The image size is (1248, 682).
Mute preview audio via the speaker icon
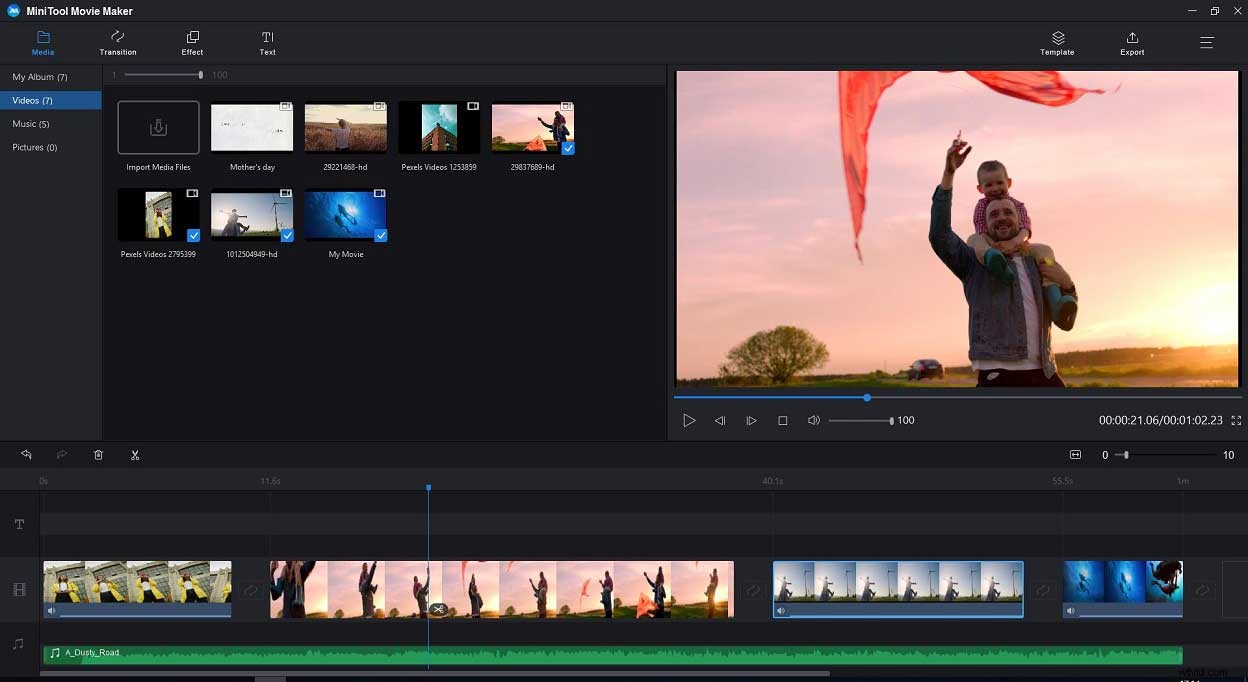point(812,420)
